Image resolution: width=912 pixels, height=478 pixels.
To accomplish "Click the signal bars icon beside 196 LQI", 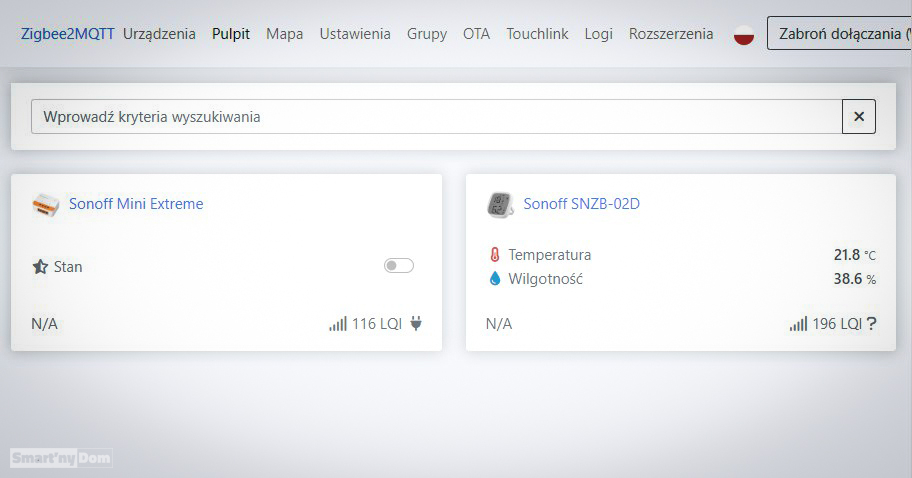I will (x=799, y=324).
